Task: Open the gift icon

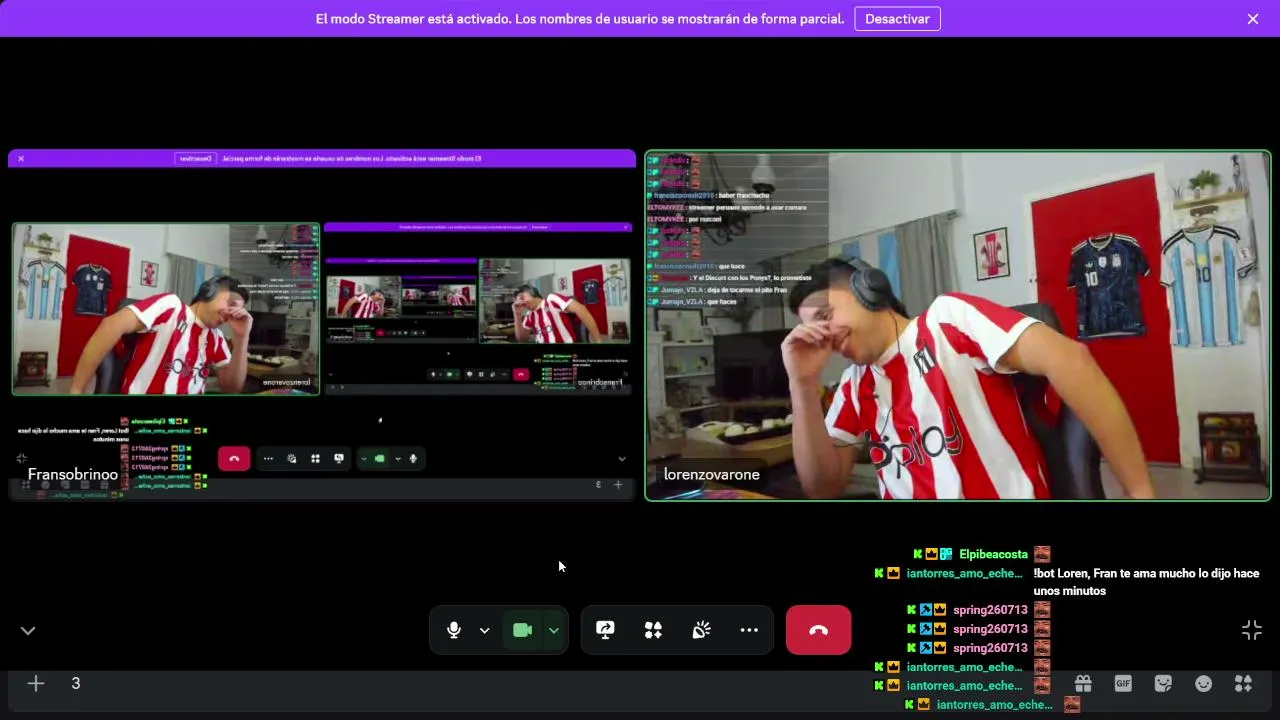Action: pos(1083,684)
